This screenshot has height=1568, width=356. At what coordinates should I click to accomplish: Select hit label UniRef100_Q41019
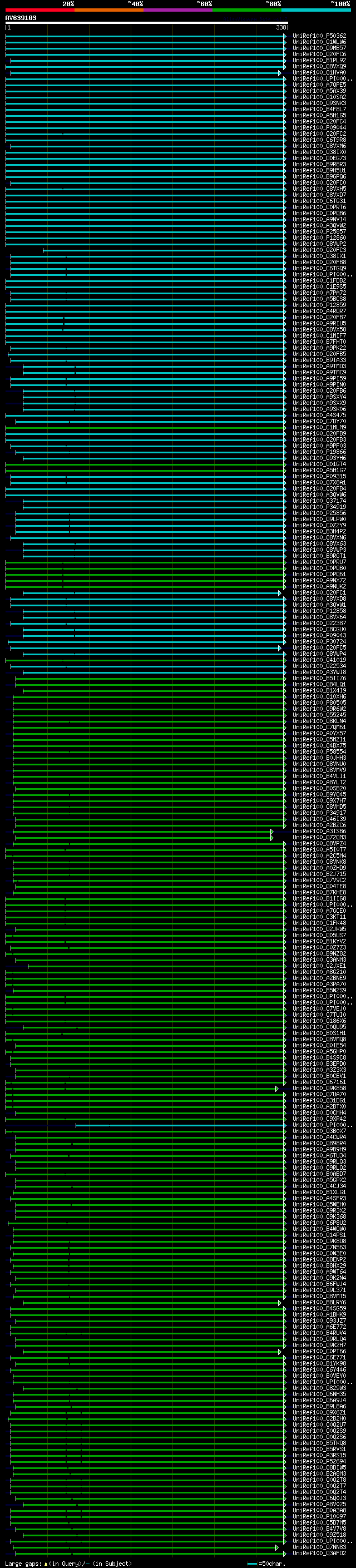pos(319,660)
